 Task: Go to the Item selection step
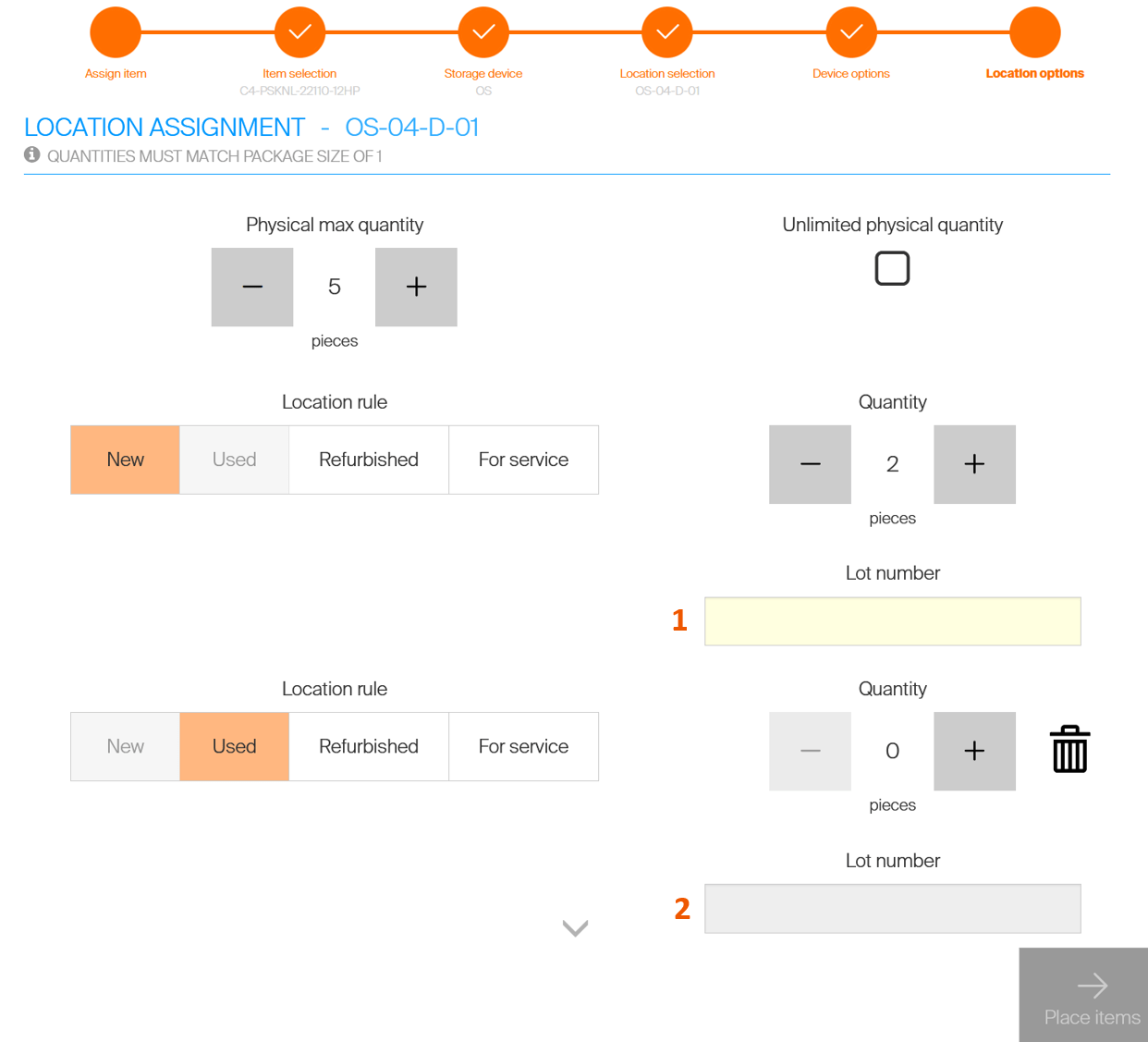(x=299, y=32)
